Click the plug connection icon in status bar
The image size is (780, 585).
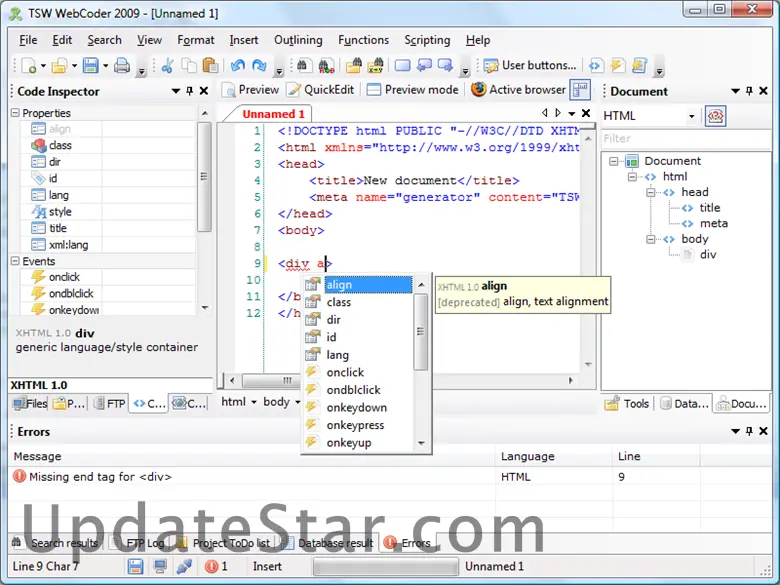point(184,566)
